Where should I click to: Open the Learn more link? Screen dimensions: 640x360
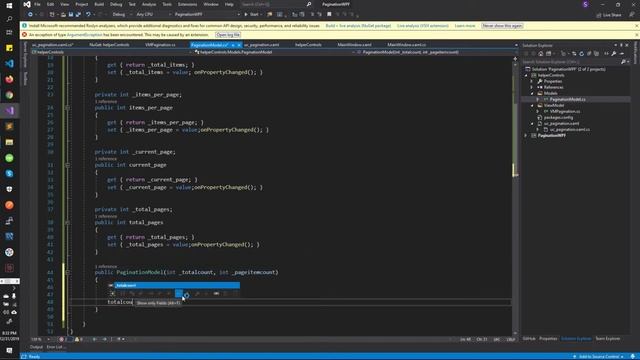(x=465, y=26)
